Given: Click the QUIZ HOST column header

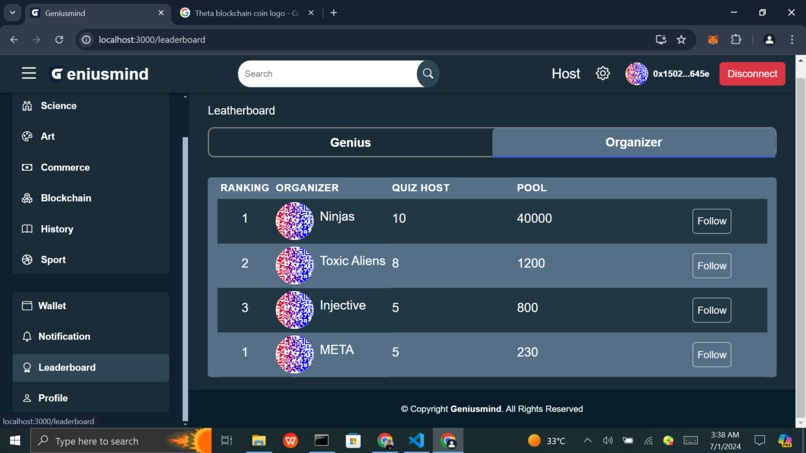Looking at the screenshot, I should pyautogui.click(x=420, y=188).
